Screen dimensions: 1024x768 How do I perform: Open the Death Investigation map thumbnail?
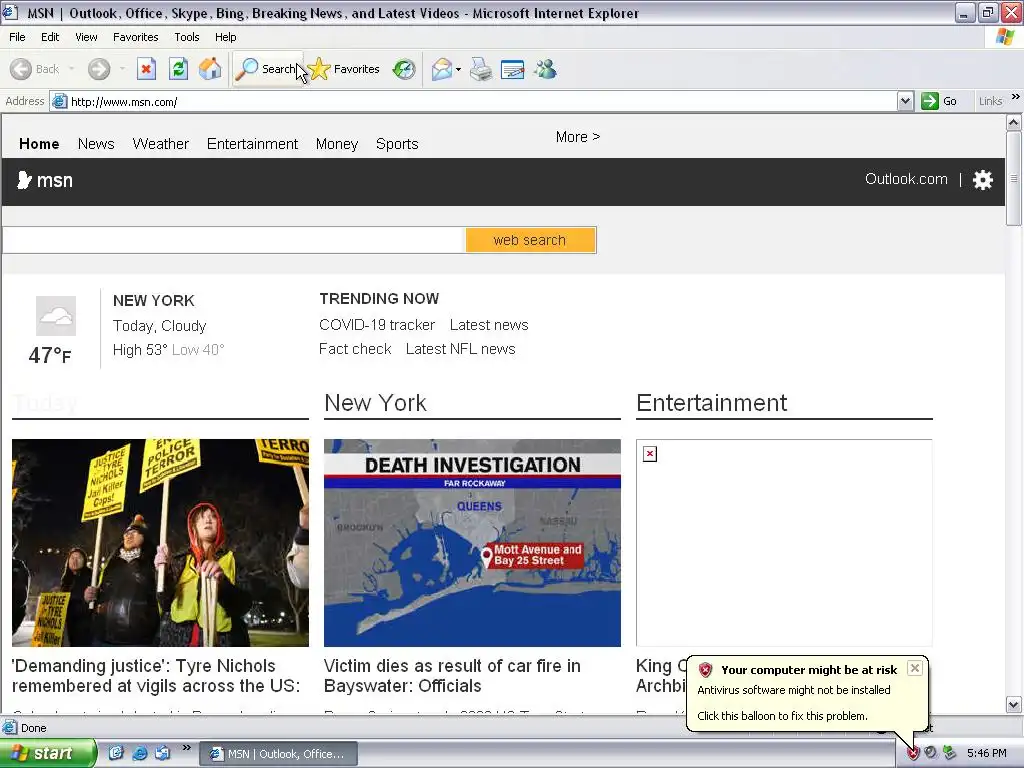[472, 543]
